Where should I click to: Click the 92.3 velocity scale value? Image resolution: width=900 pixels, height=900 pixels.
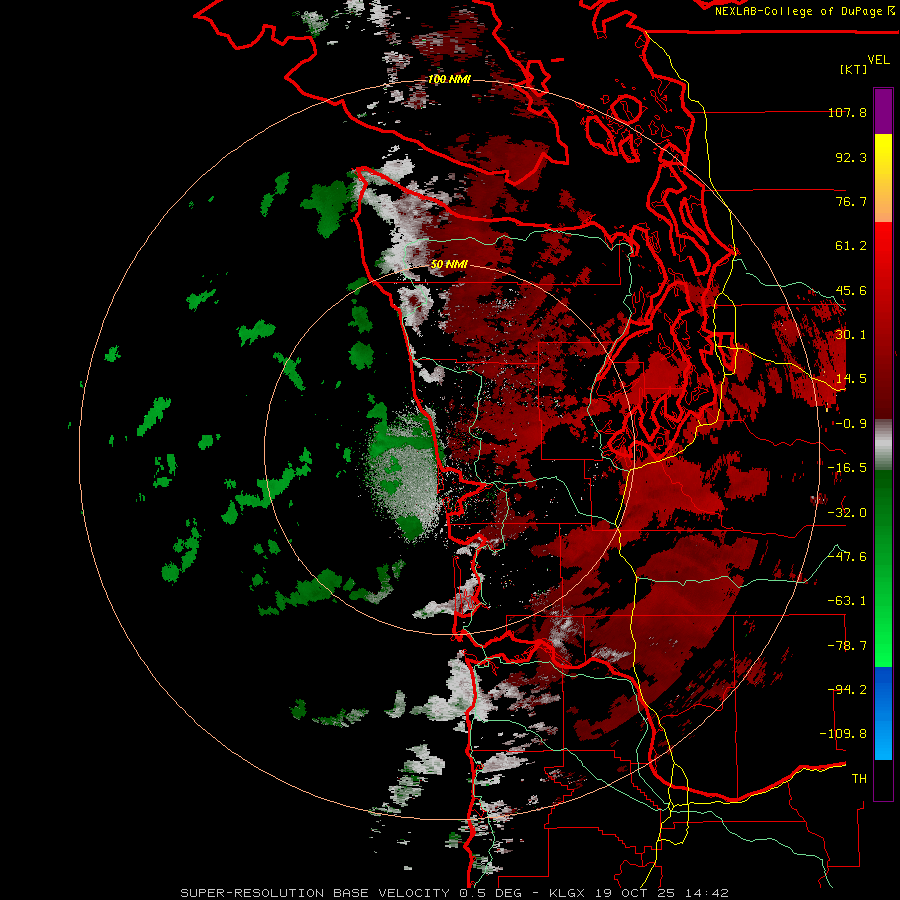[851, 157]
